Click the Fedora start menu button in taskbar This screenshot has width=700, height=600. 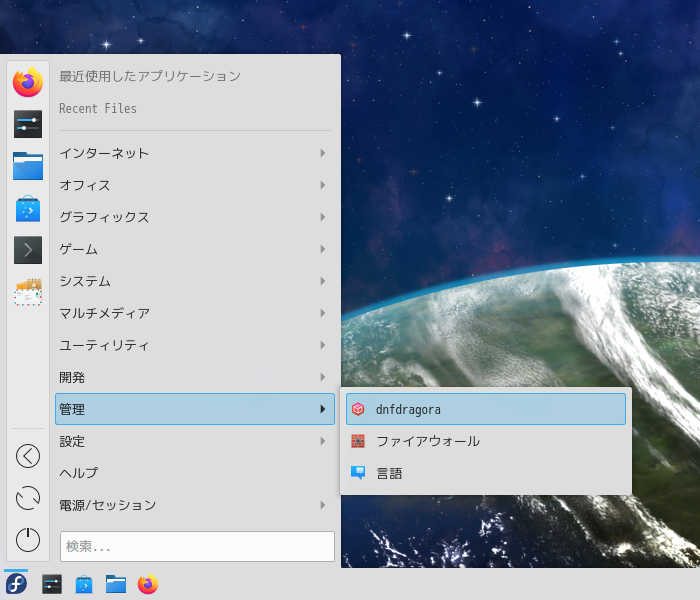pyautogui.click(x=16, y=584)
